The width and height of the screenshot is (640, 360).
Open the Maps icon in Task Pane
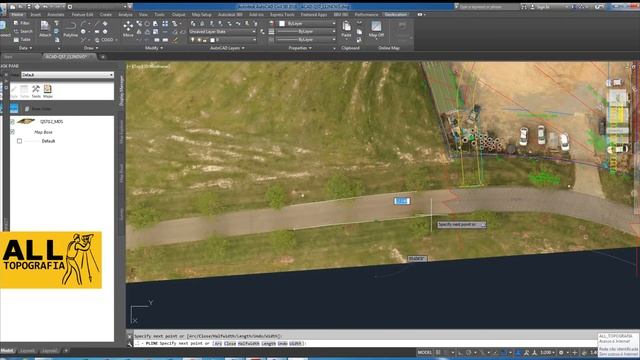coord(48,91)
